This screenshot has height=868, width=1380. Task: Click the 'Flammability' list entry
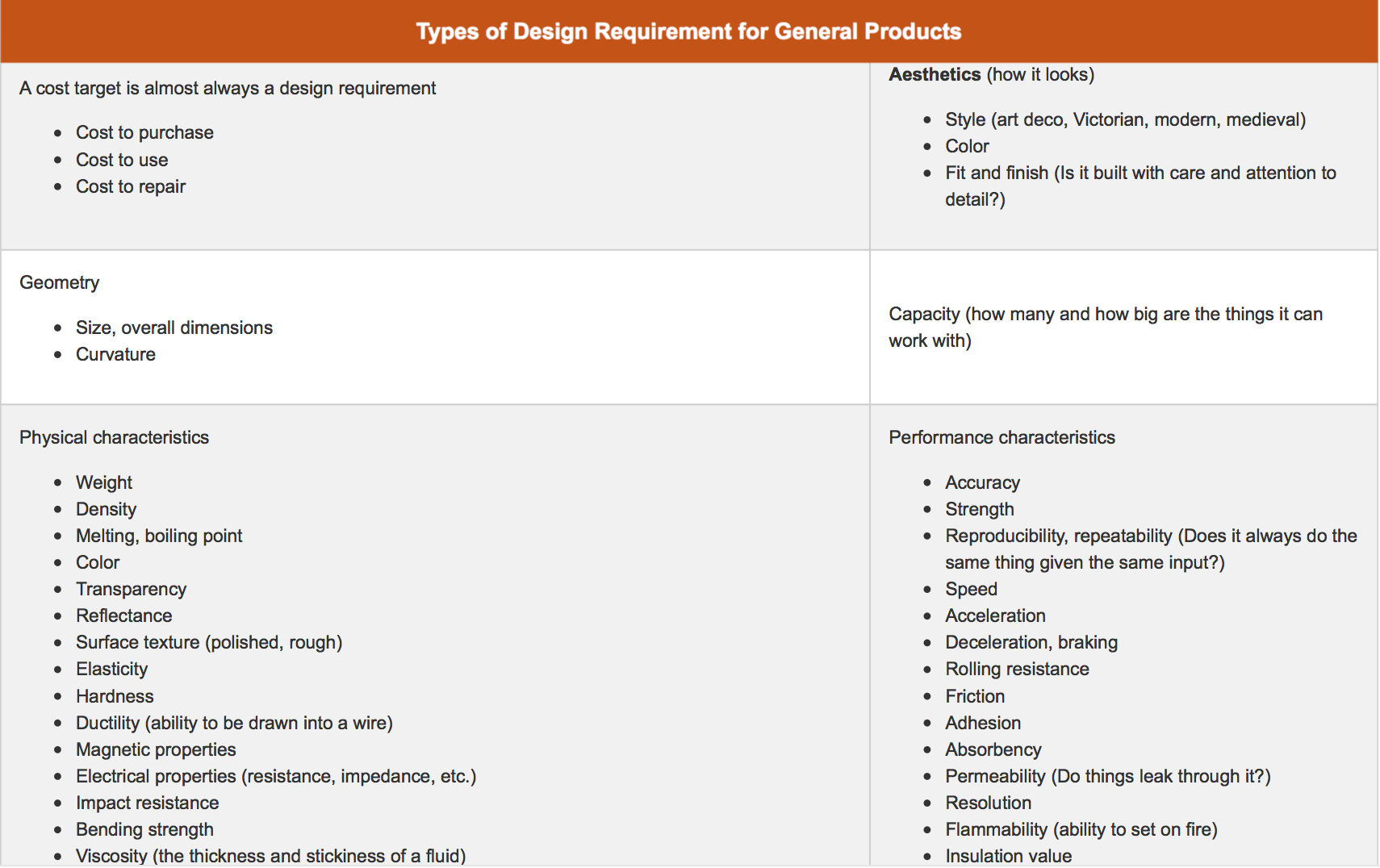tap(1081, 829)
